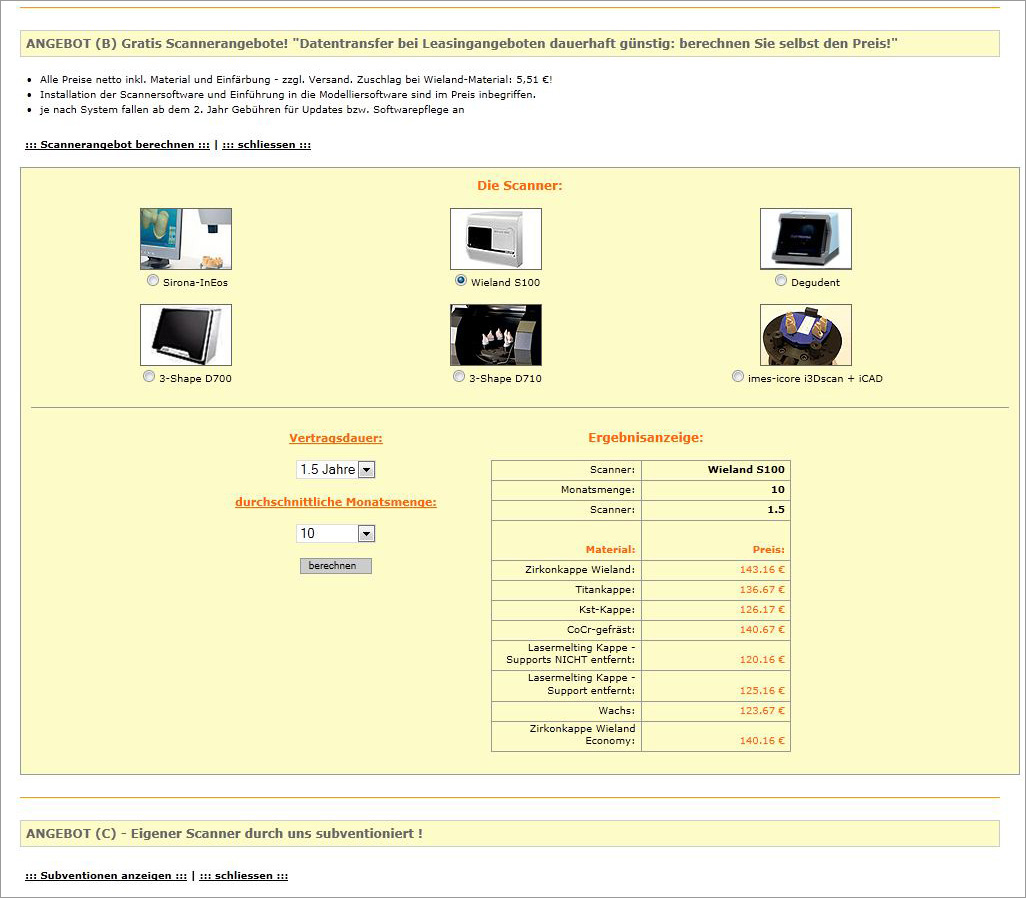Click the Degudent scanner picture
Image resolution: width=1026 pixels, height=898 pixels.
point(806,239)
